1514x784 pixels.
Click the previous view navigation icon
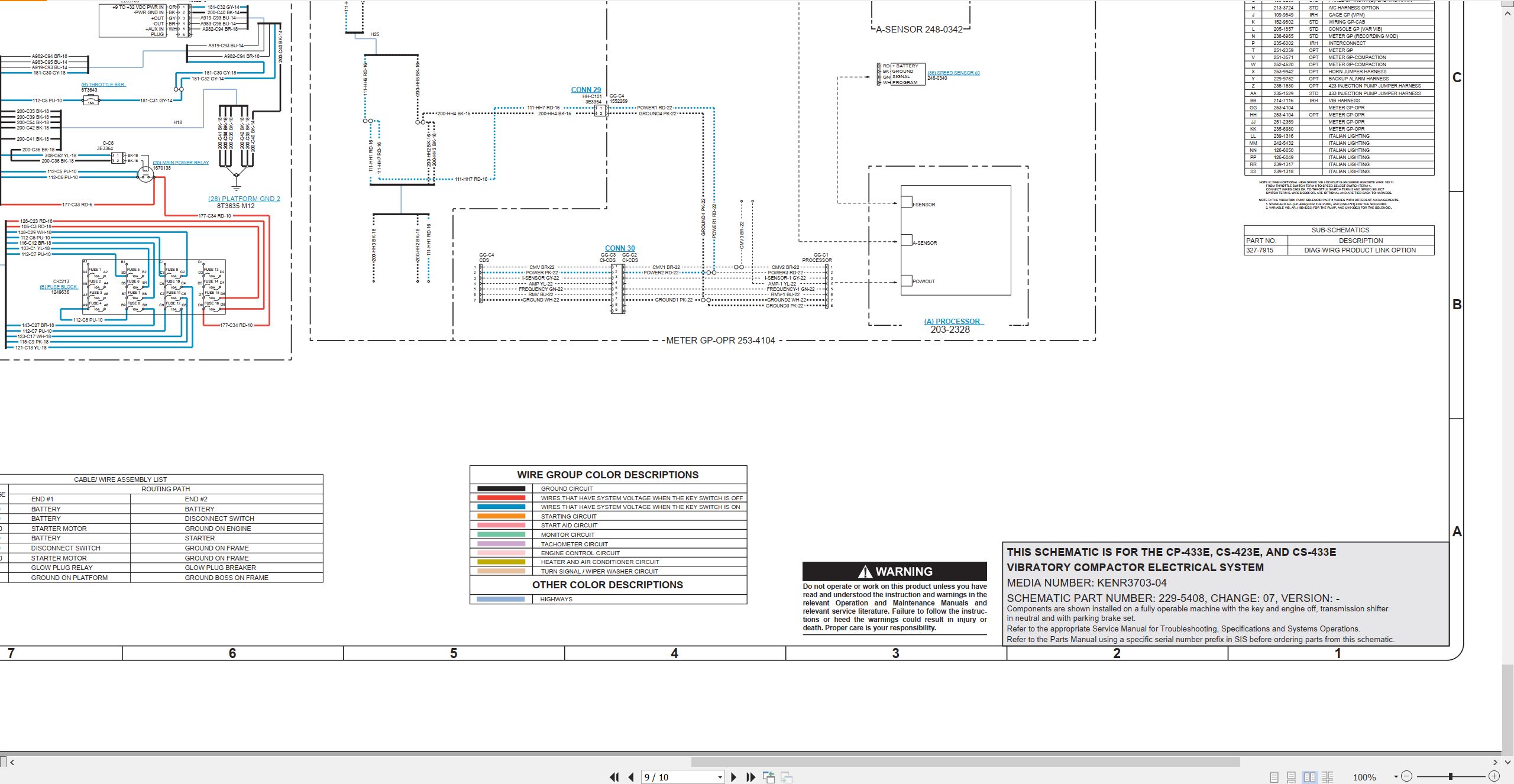pos(769,777)
